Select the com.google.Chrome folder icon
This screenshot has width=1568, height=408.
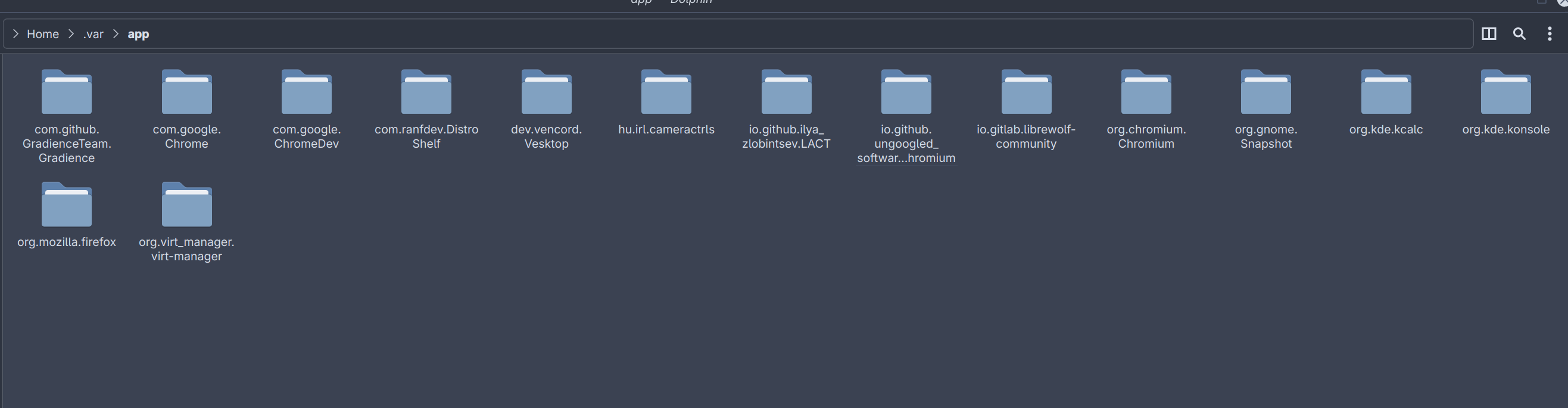point(187,92)
